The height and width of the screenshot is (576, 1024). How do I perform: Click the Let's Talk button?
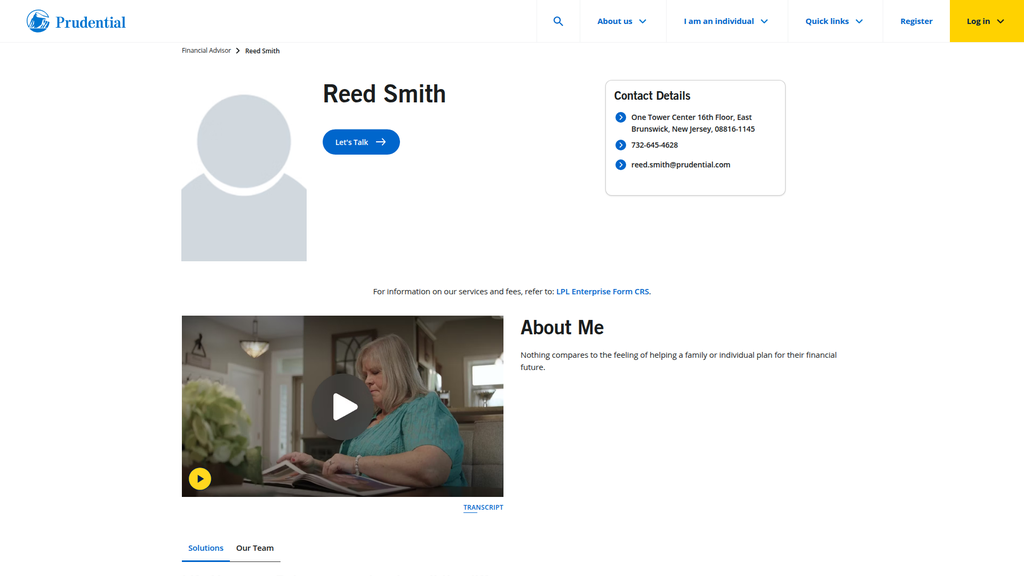[x=360, y=142]
